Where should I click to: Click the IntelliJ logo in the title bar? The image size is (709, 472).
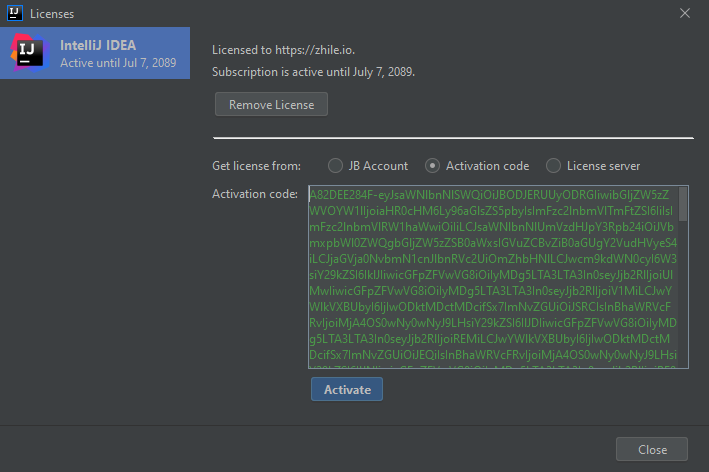coord(16,14)
